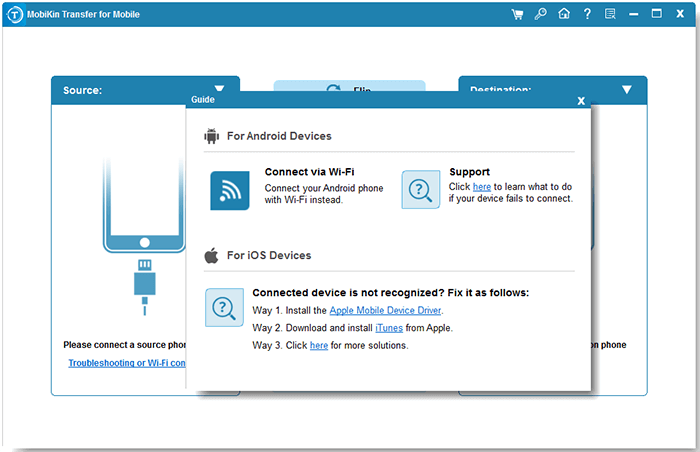Image resolution: width=700 pixels, height=452 pixels.
Task: Close the Guide dialog
Action: point(581,101)
